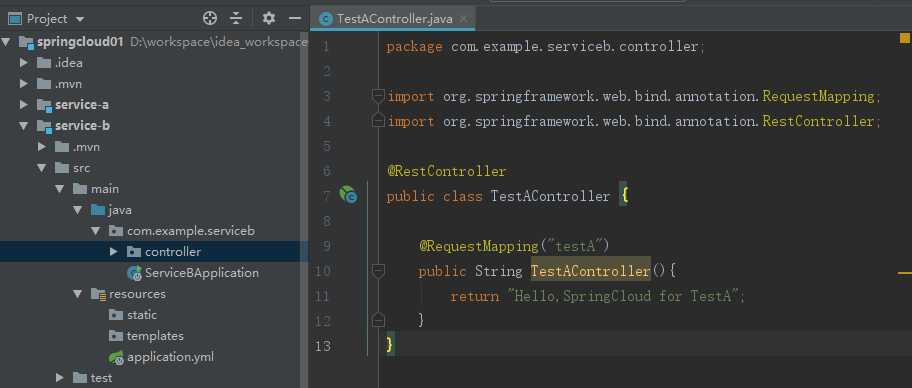Select the controller package row
The height and width of the screenshot is (388, 912).
tap(154, 252)
